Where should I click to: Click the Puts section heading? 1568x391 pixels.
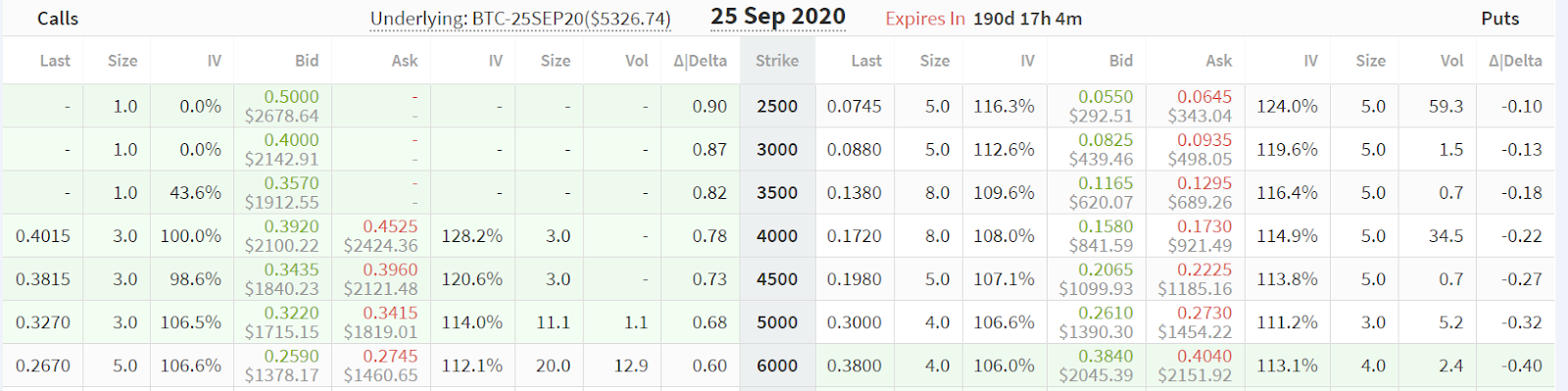pos(1500,19)
